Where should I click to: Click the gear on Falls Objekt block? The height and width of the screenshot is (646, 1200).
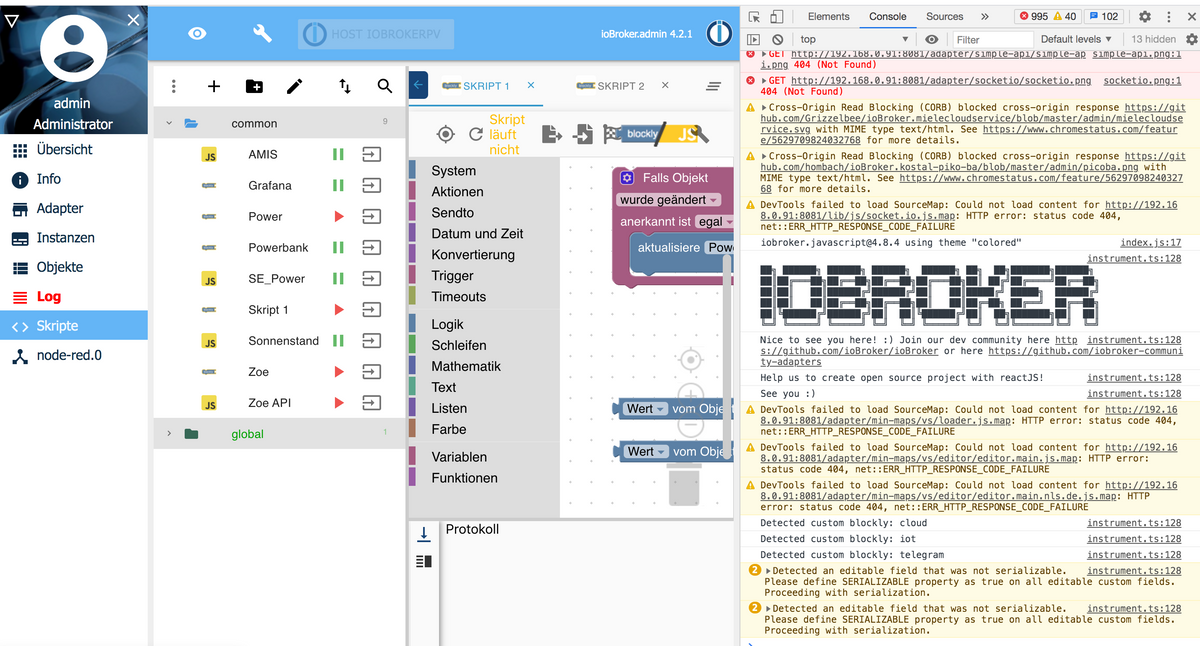[627, 178]
